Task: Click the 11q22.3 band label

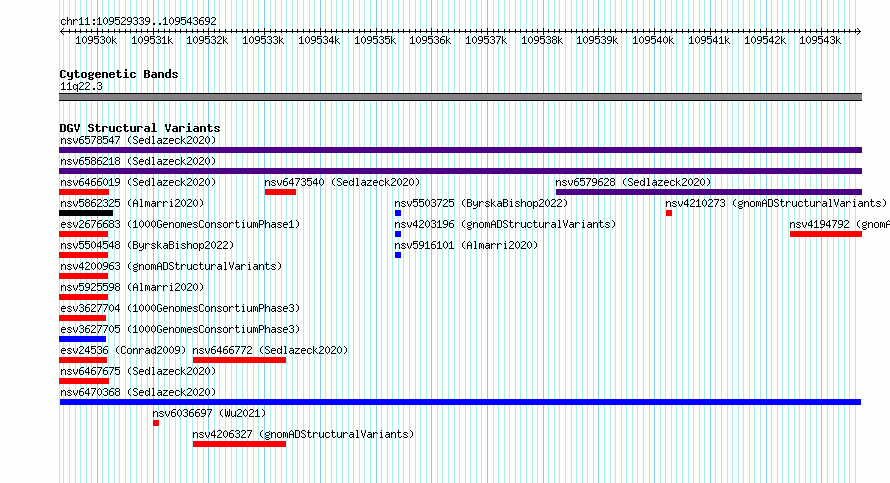Action: coord(81,86)
